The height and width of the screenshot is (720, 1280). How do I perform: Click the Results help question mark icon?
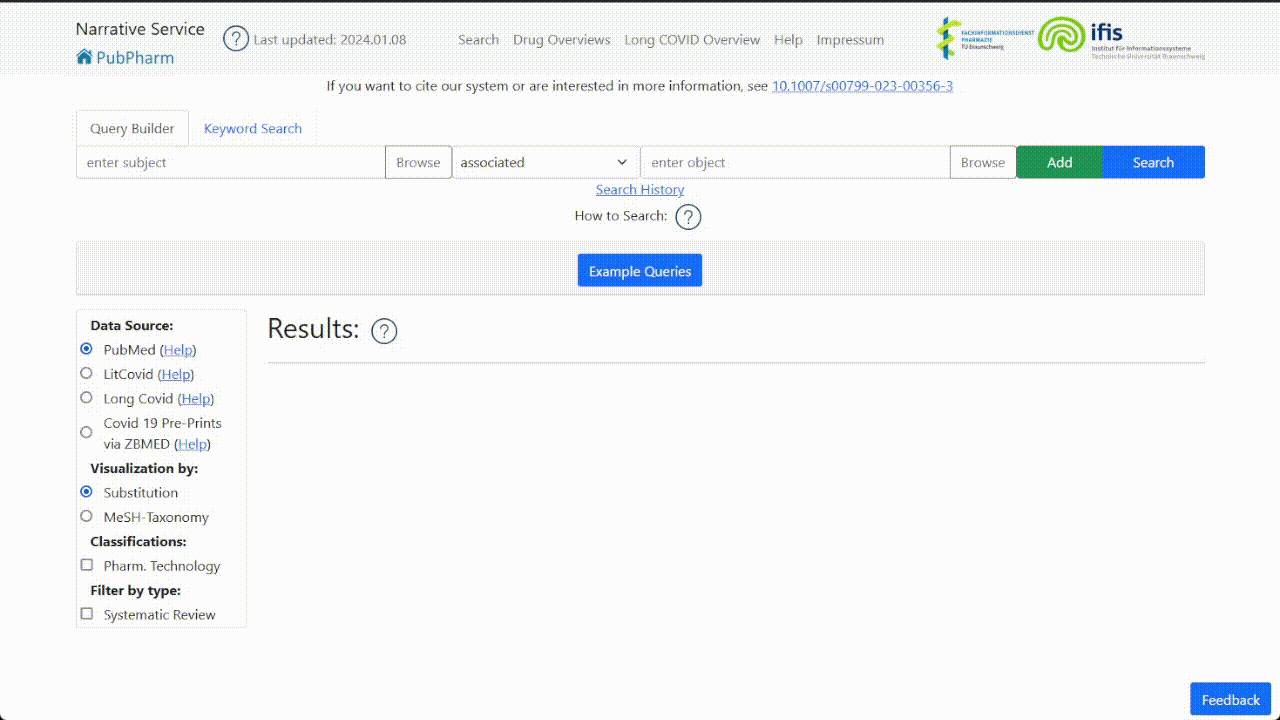coord(384,331)
